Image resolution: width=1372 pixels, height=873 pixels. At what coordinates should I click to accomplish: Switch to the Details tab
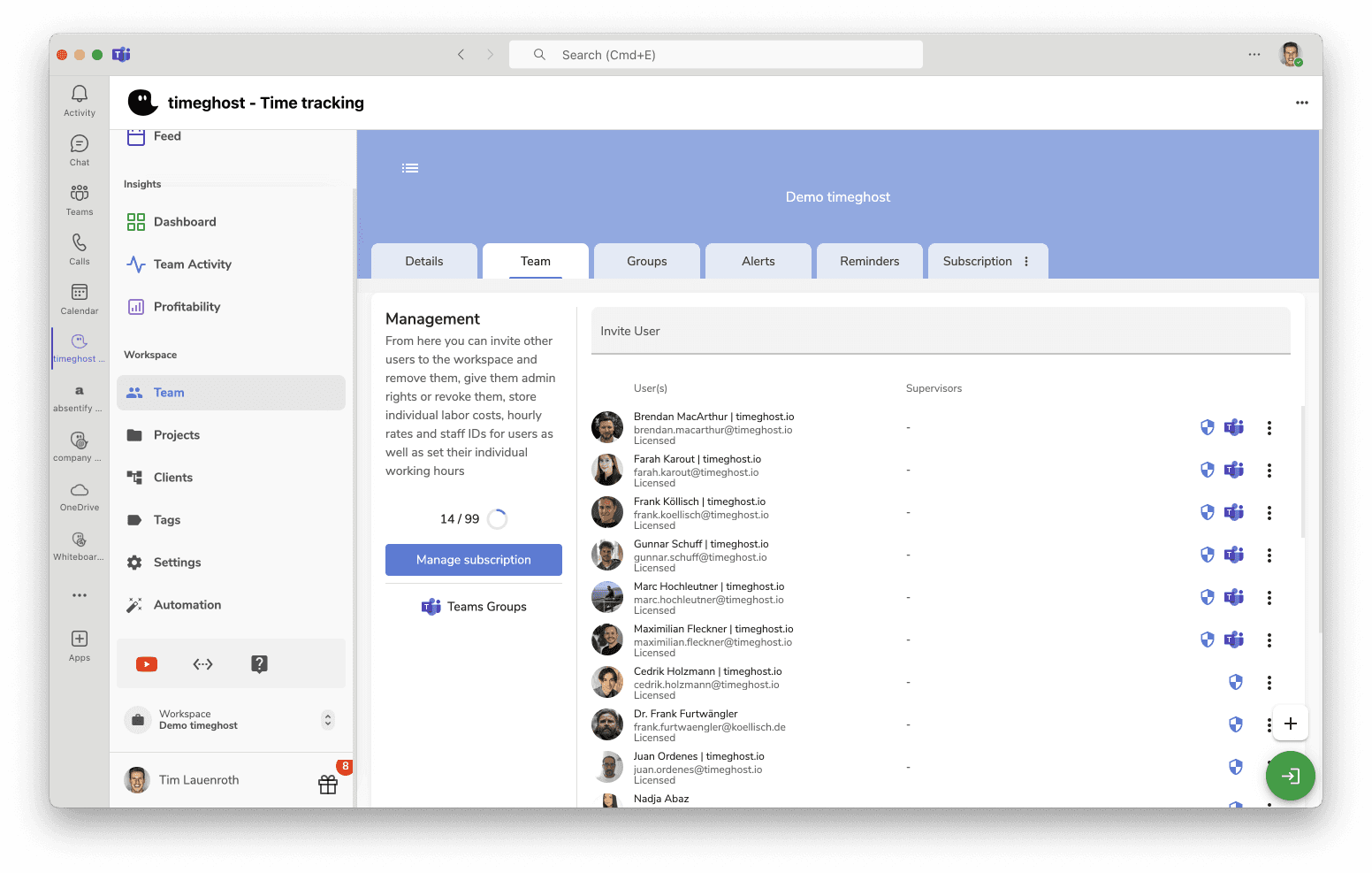[424, 261]
